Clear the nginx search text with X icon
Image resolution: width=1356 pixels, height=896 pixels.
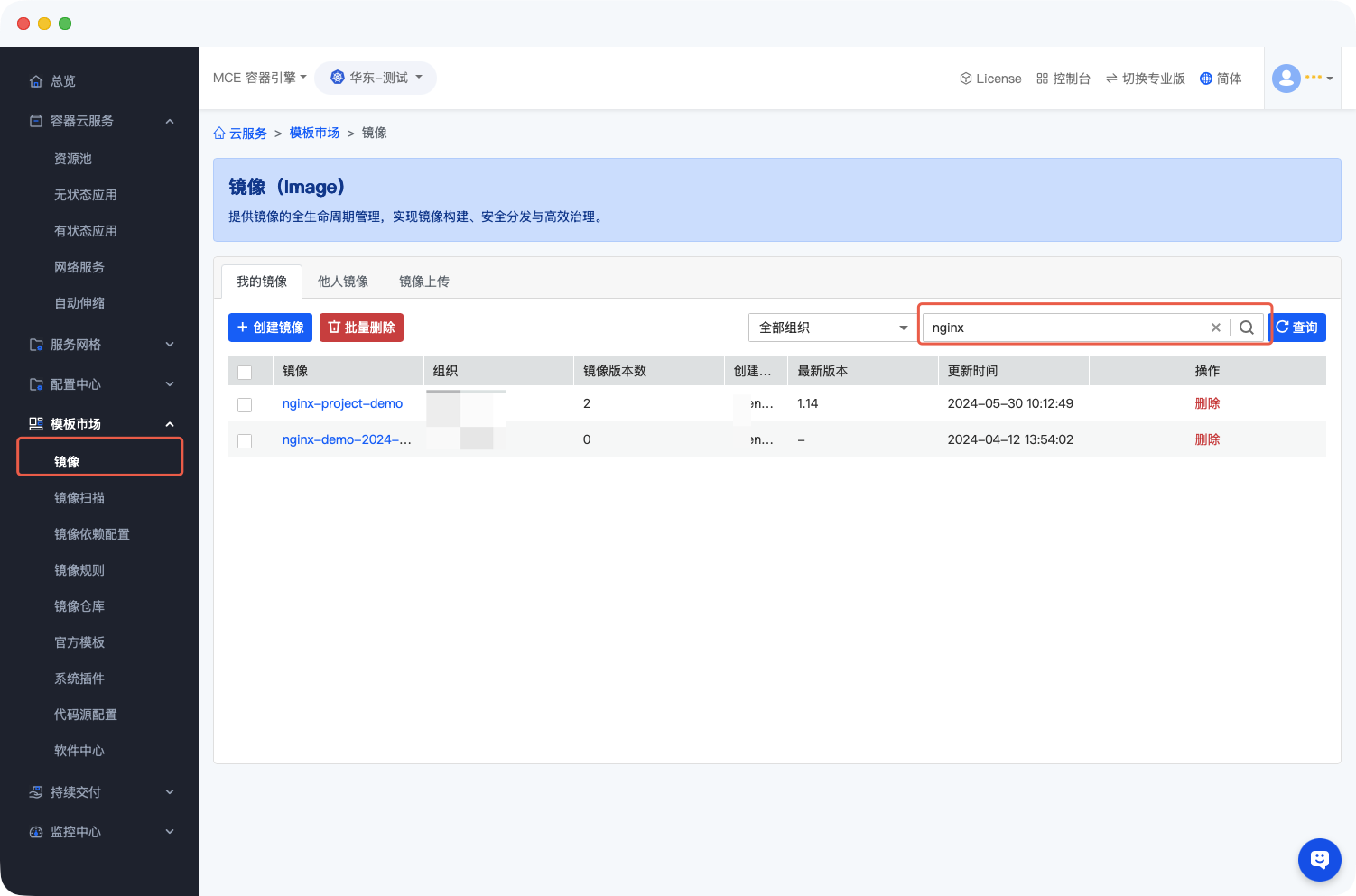(x=1215, y=328)
